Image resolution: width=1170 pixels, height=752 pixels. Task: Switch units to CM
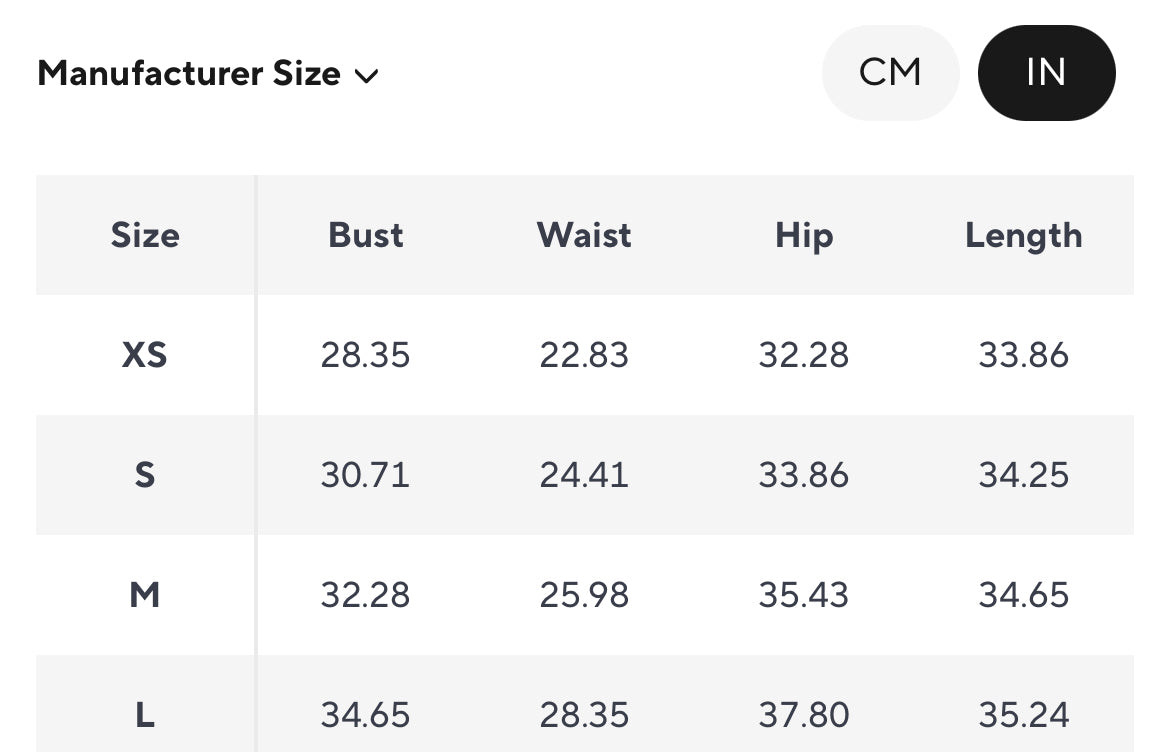point(890,73)
